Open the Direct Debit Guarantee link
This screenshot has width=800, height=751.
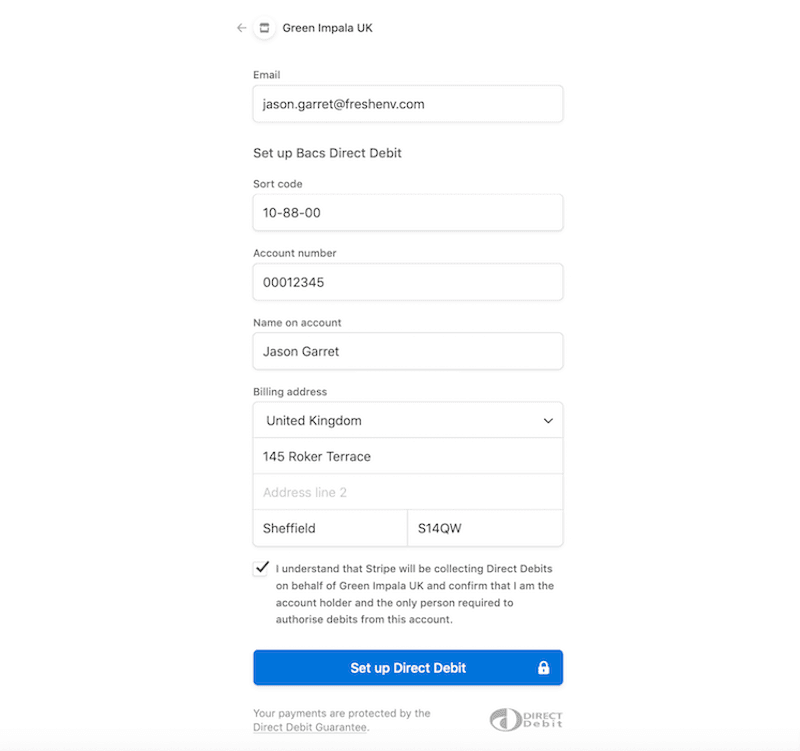[x=311, y=728]
